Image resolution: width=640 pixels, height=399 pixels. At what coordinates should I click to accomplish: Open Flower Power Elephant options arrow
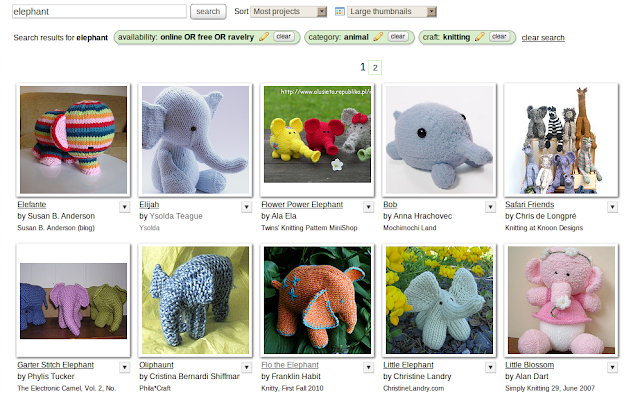point(369,207)
